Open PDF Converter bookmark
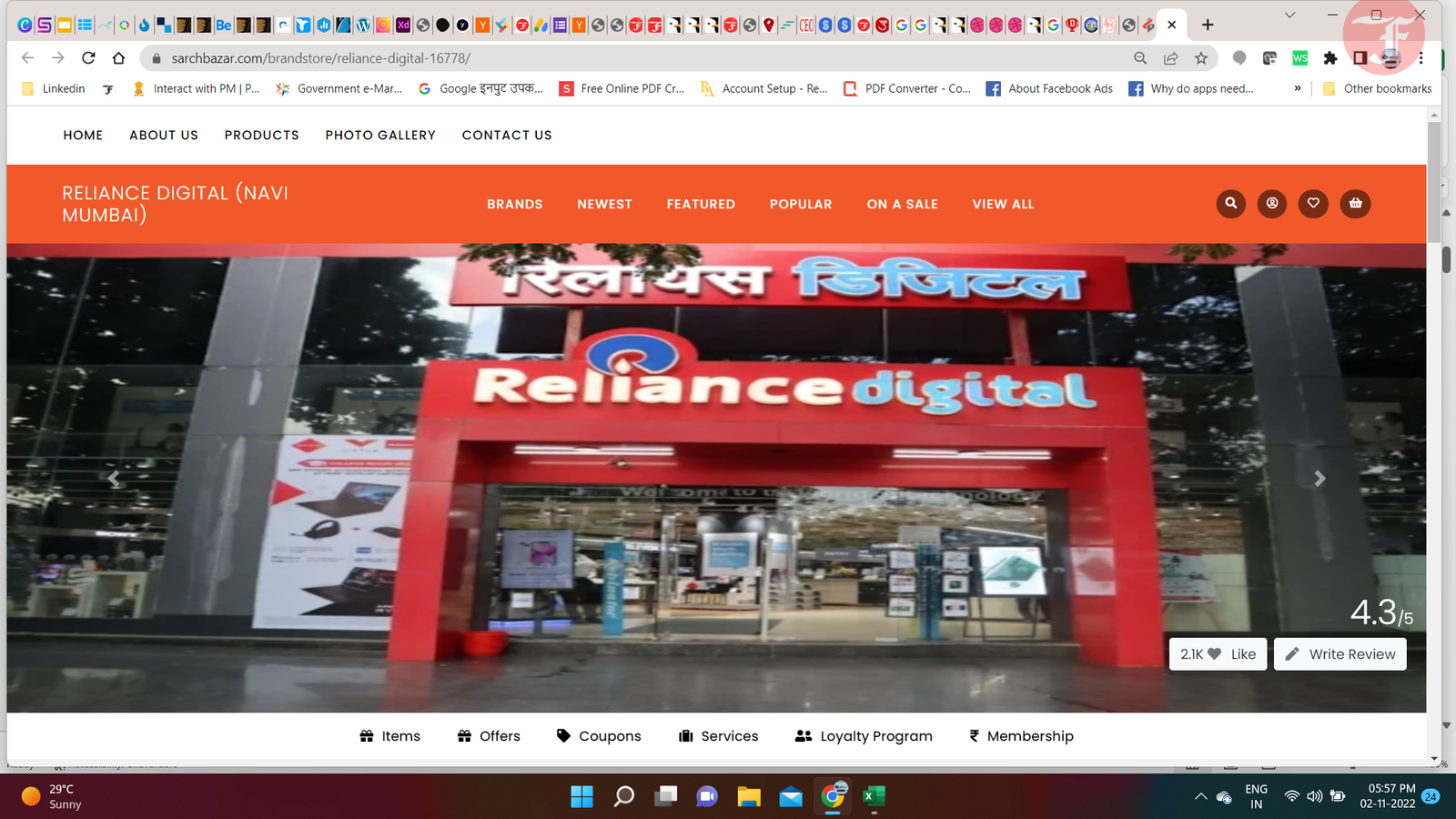 pos(907,88)
